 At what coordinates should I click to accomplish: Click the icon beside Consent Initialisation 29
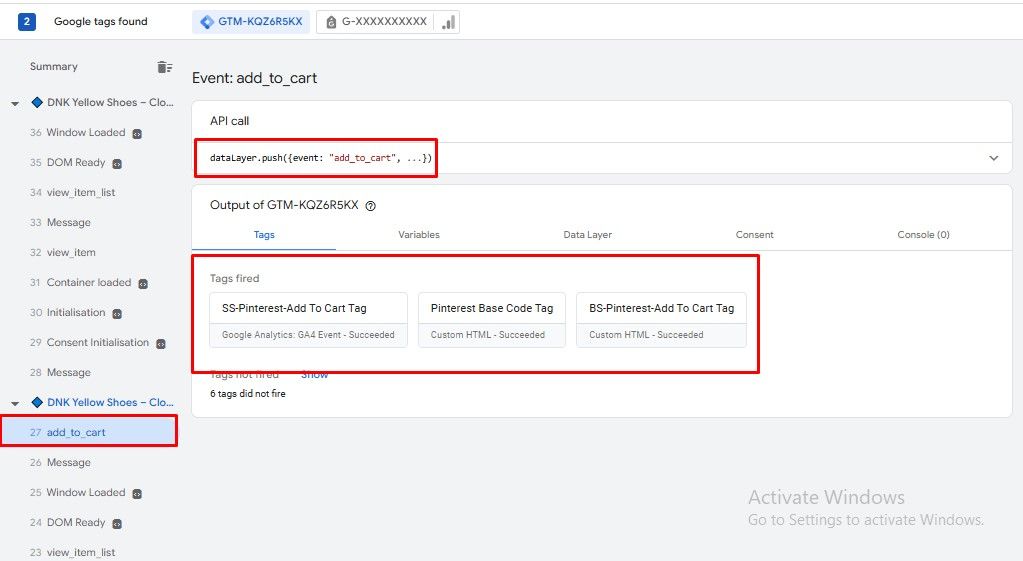[x=161, y=343]
